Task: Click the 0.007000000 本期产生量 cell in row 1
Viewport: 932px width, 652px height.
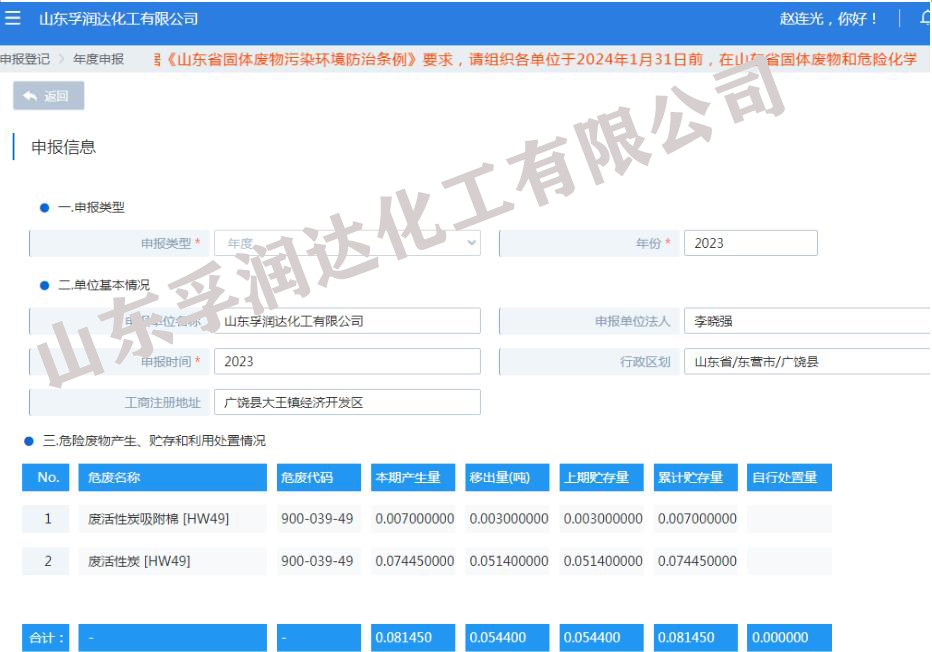Action: (x=414, y=519)
